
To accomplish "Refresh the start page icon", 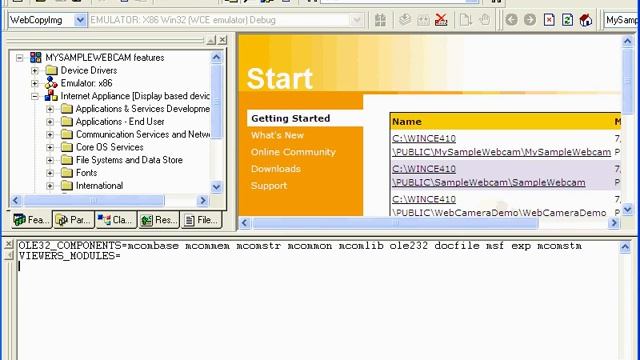I will (x=567, y=20).
